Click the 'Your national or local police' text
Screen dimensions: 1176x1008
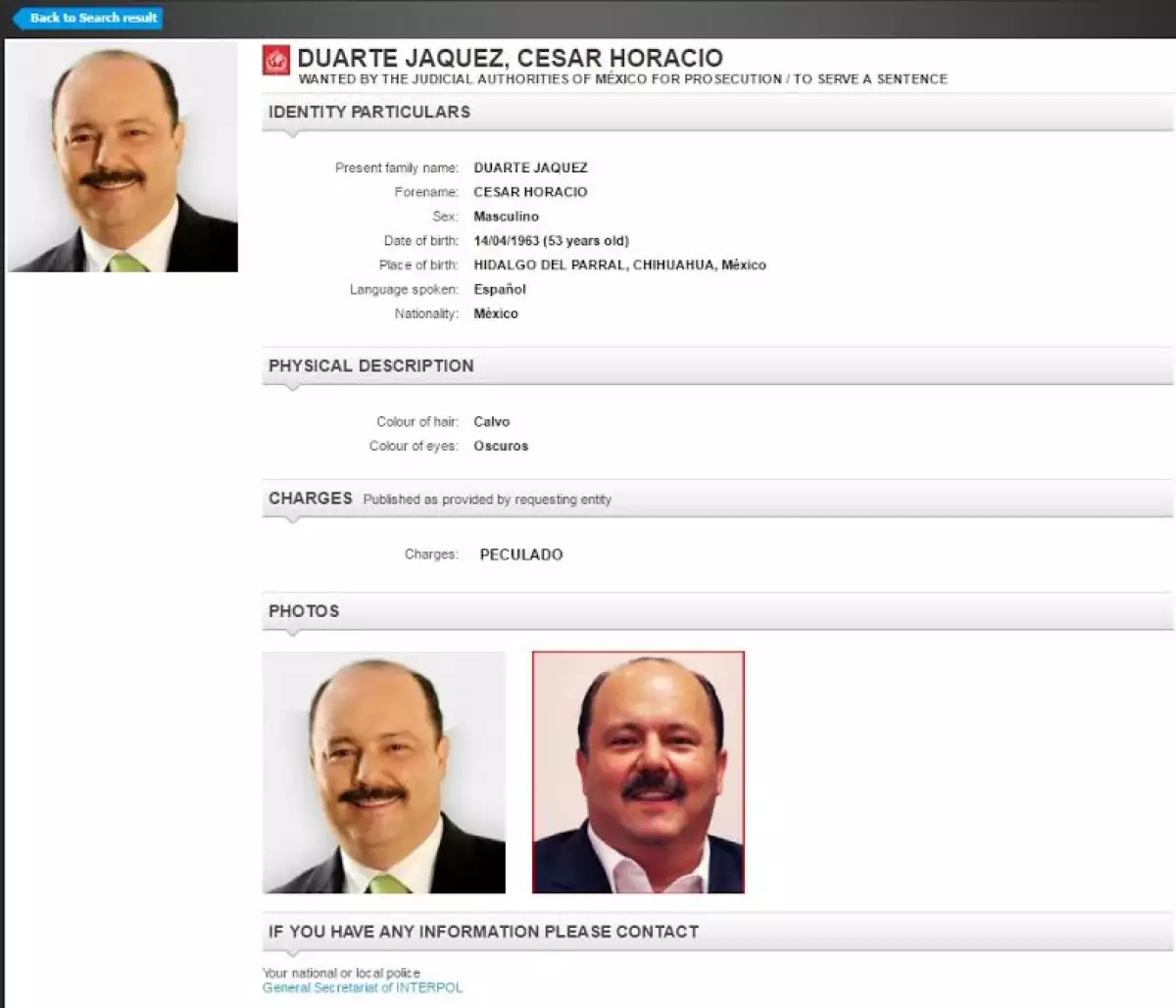[x=341, y=973]
